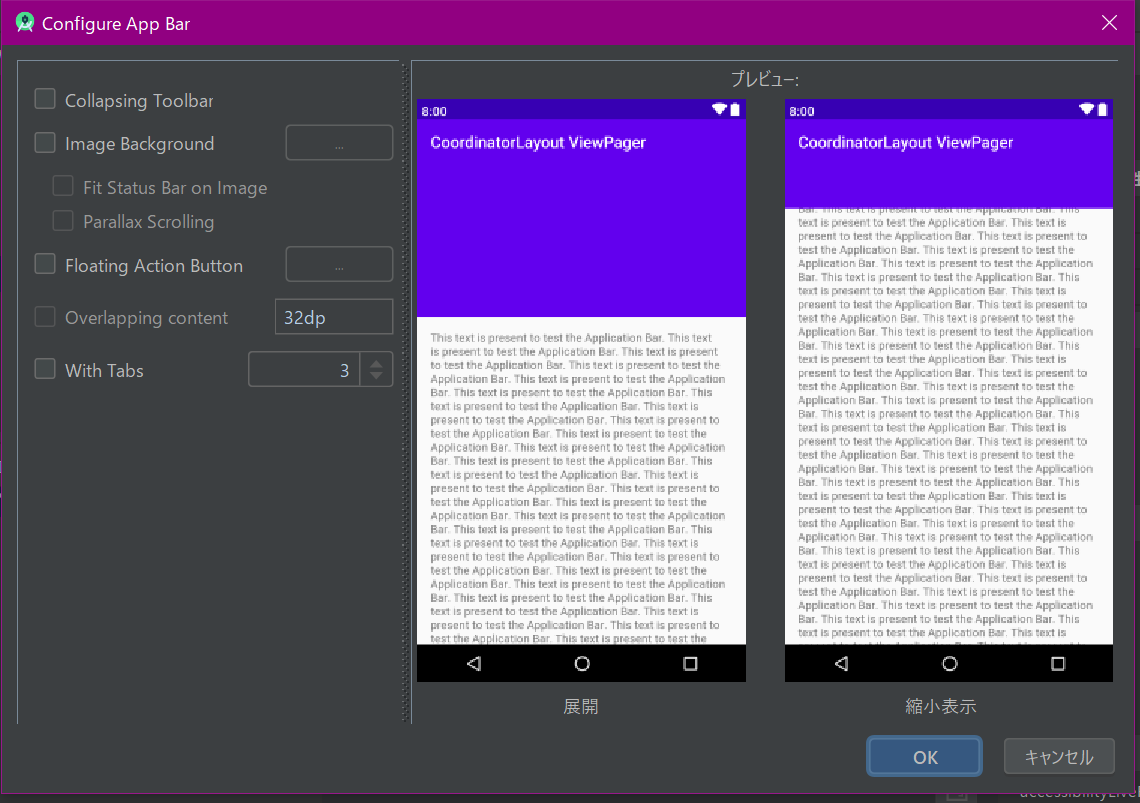The height and width of the screenshot is (803, 1140).
Task: Click the tab count field showing 3
Action: (x=304, y=369)
